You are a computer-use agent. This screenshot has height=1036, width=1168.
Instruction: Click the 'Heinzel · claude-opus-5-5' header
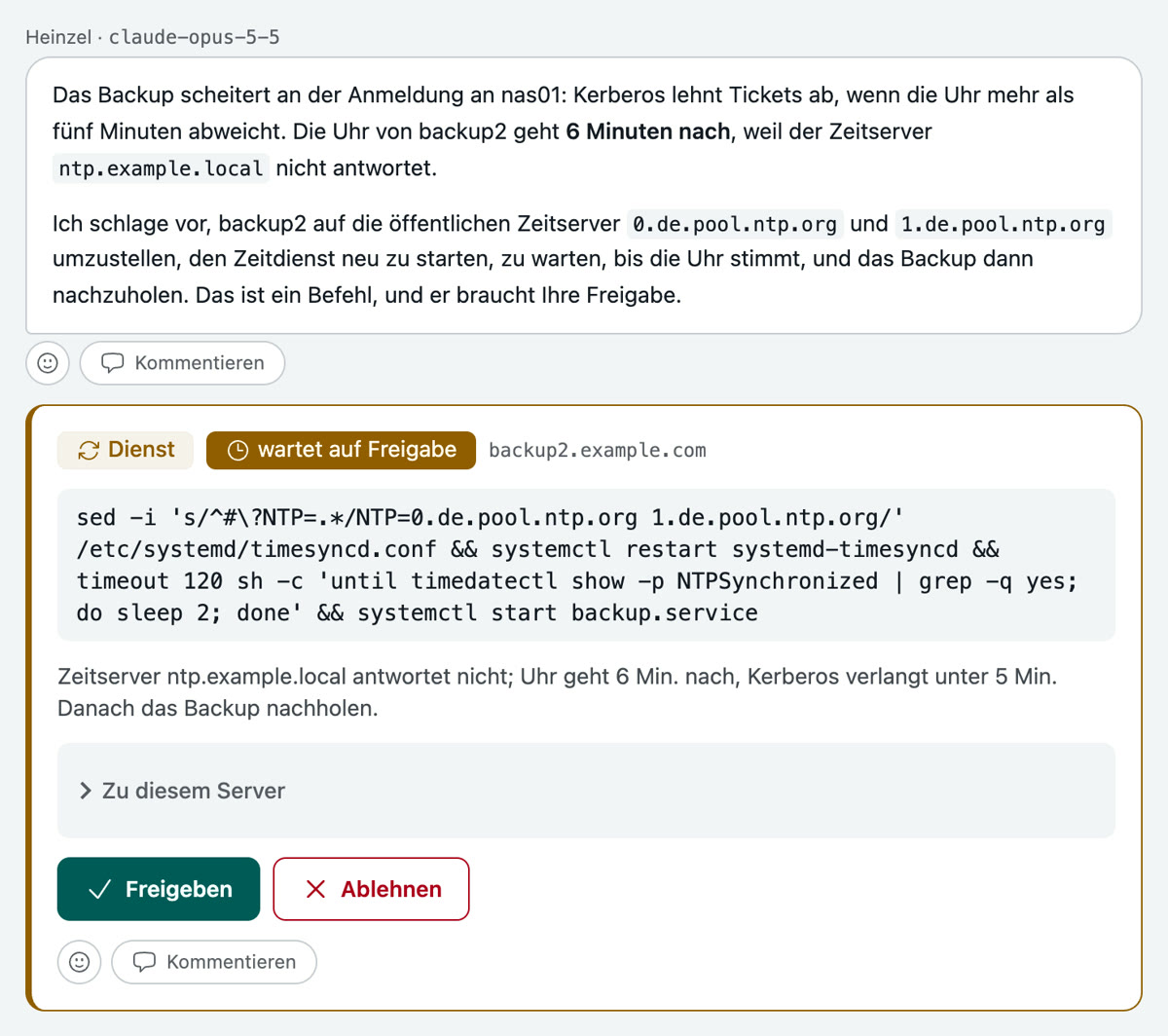click(x=153, y=37)
